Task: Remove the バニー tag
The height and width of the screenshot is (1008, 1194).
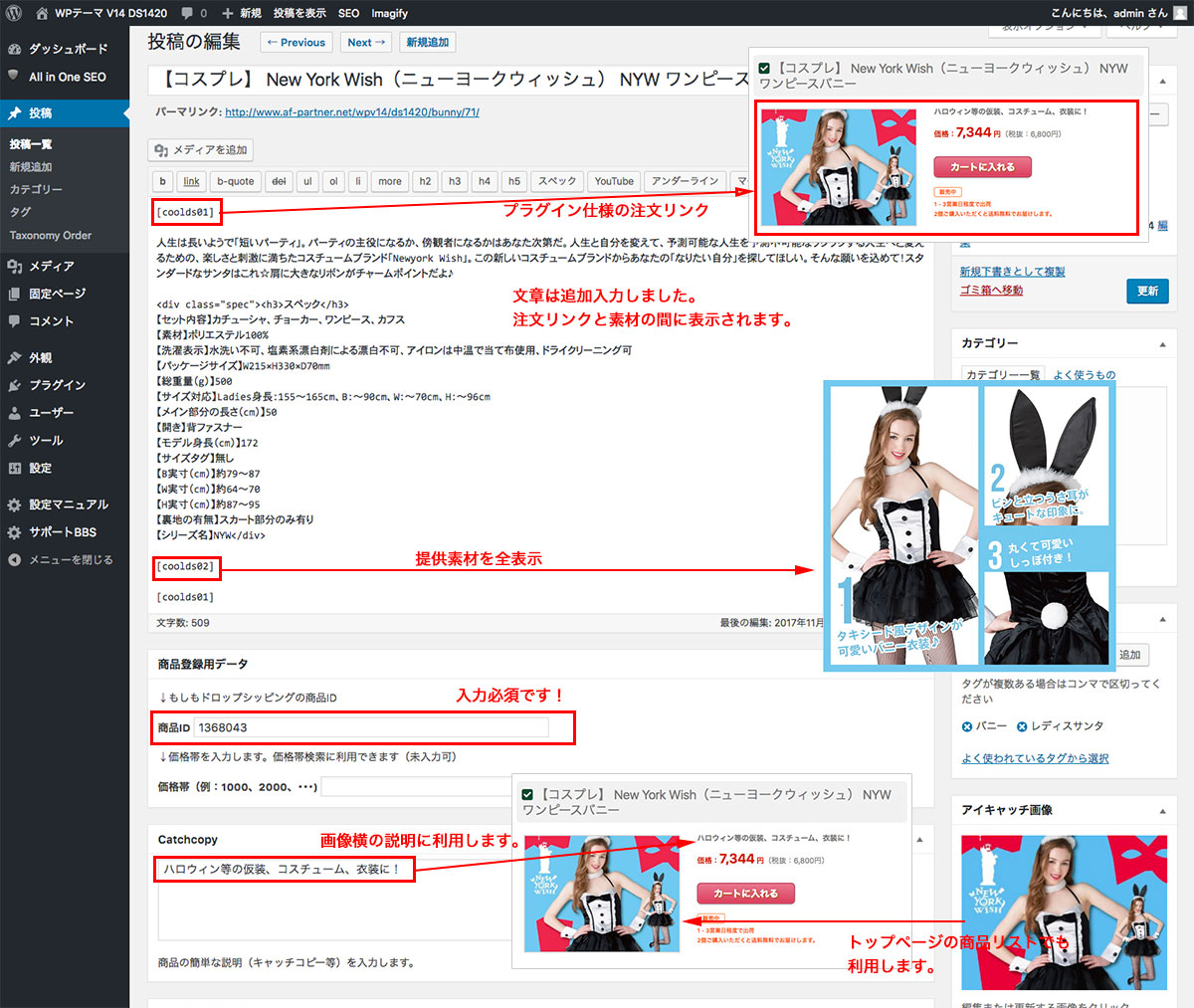Action: pyautogui.click(x=967, y=726)
